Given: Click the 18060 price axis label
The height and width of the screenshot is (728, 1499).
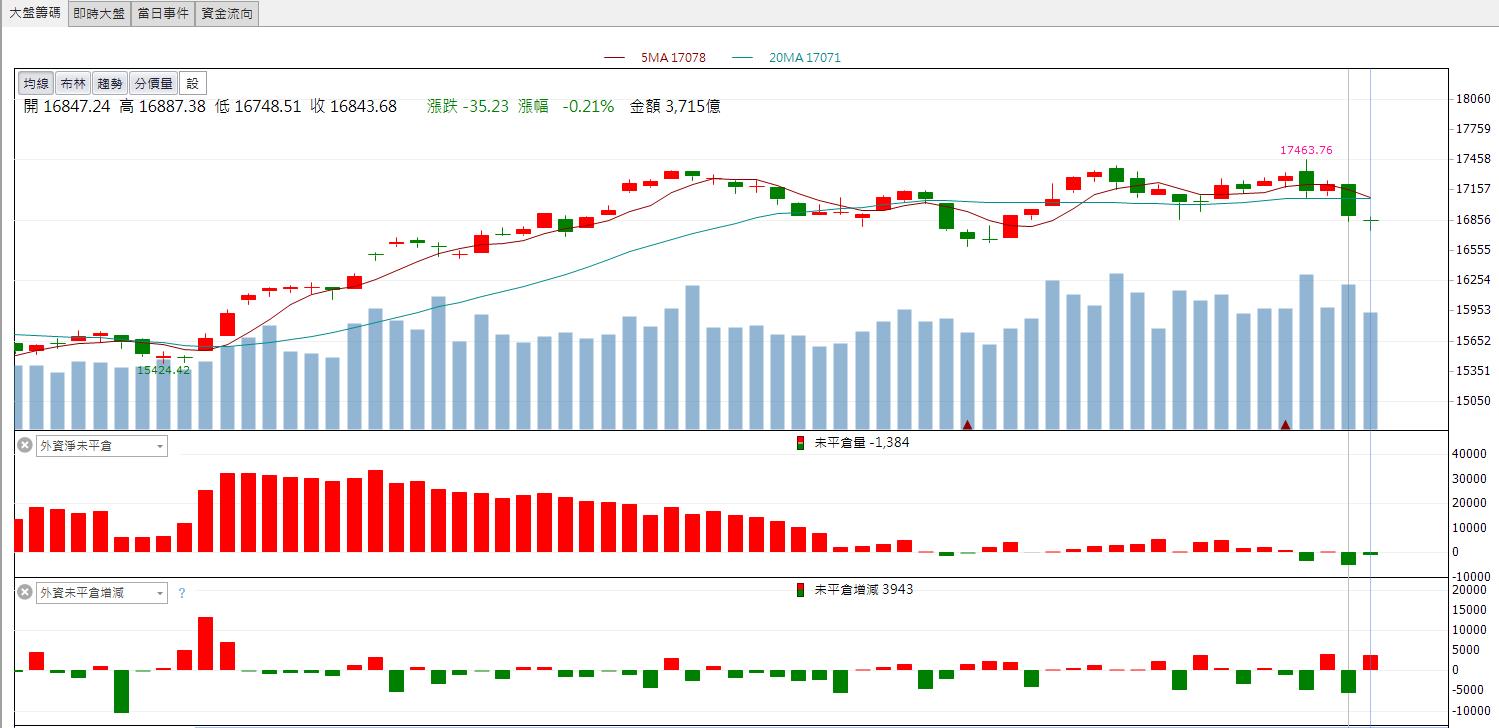Looking at the screenshot, I should tap(1474, 99).
